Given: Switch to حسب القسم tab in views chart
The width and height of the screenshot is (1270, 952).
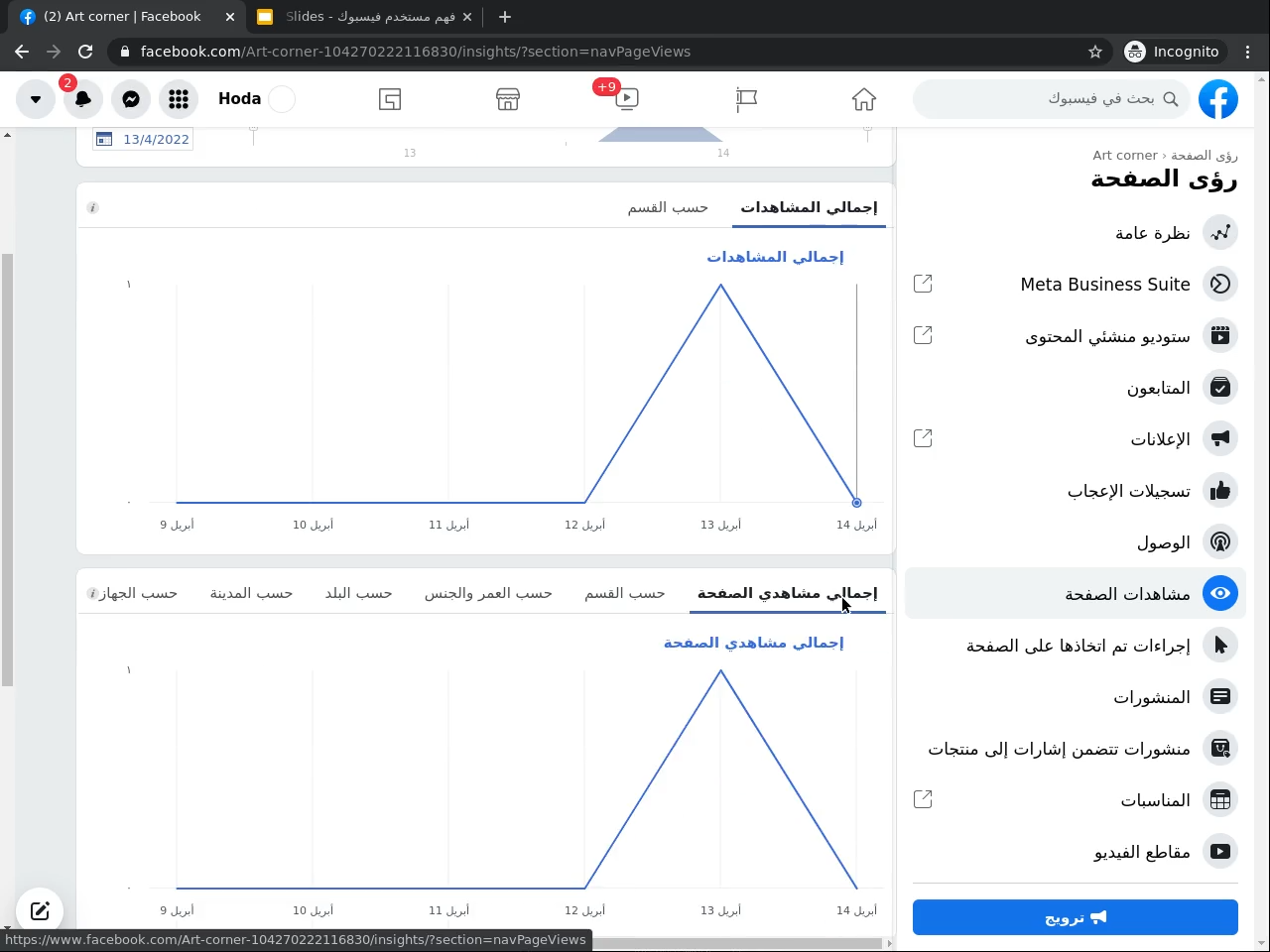Looking at the screenshot, I should tap(668, 207).
